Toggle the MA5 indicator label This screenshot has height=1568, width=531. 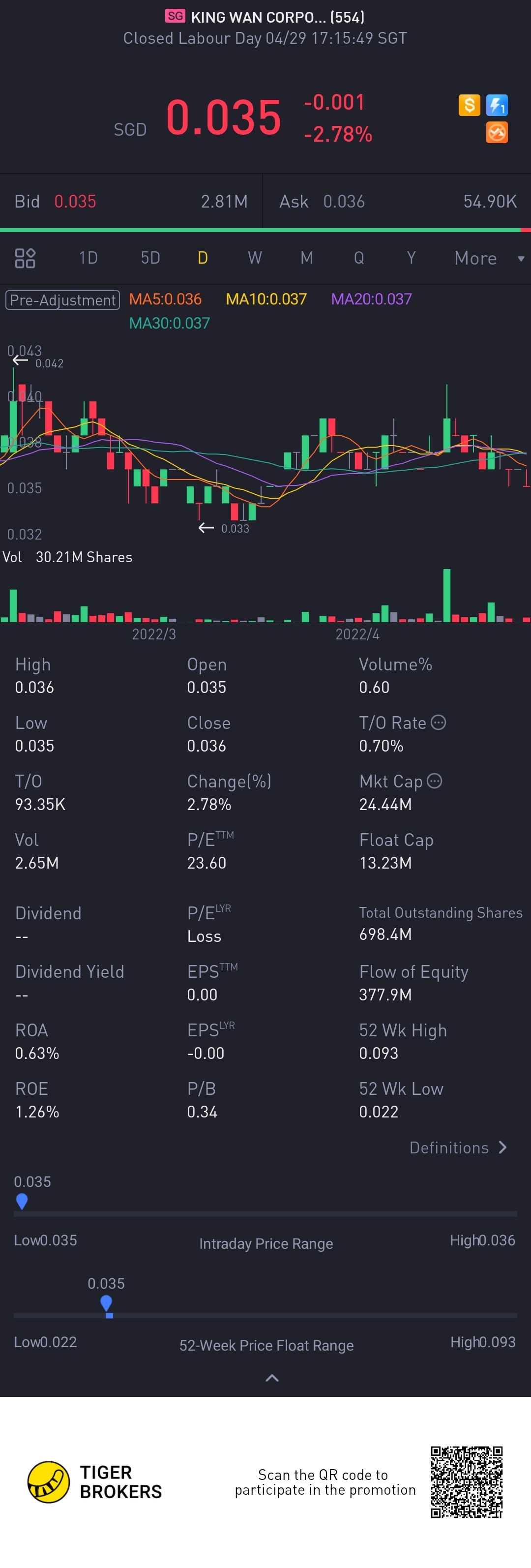[x=165, y=300]
